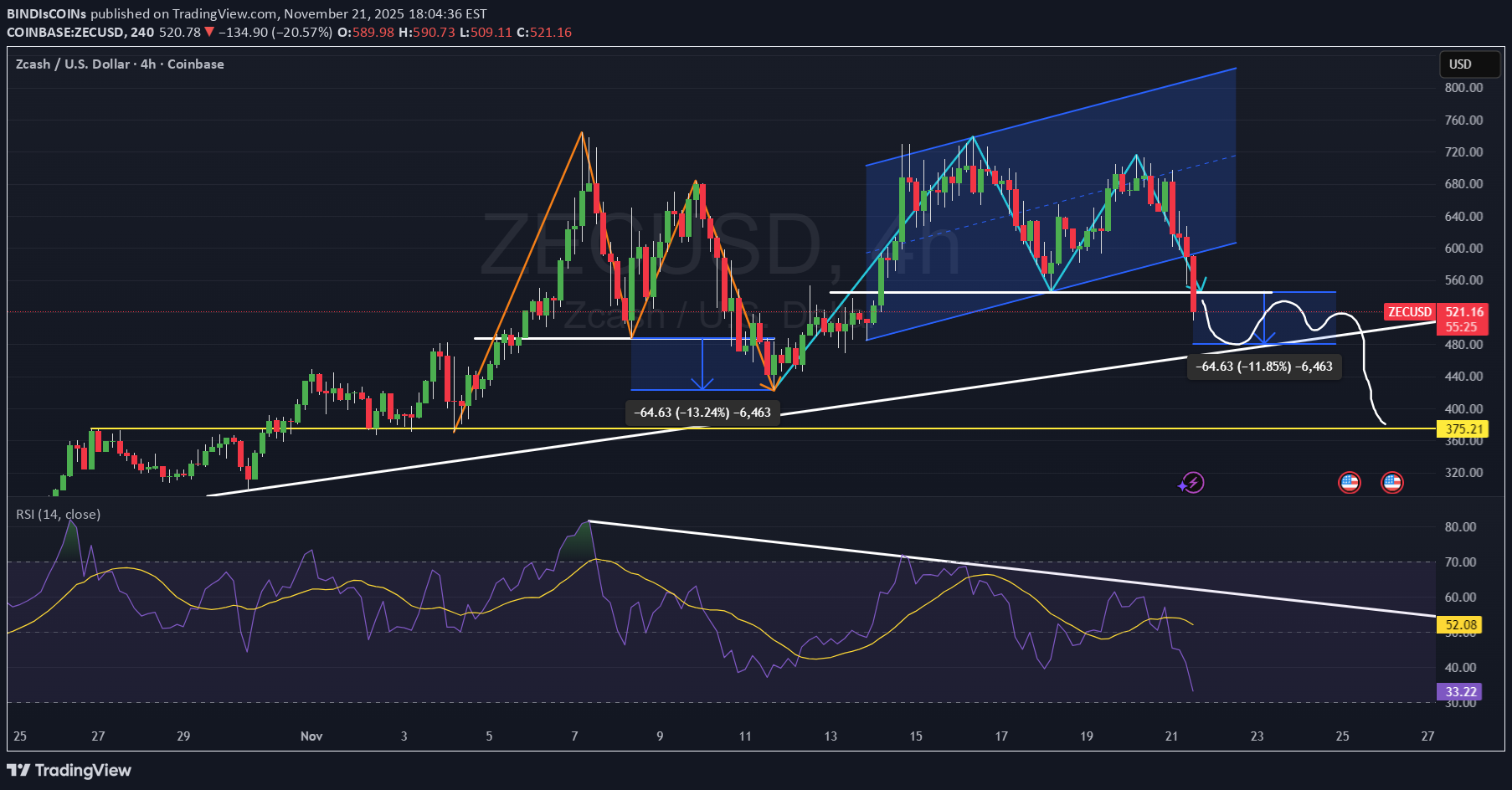Click the RSI (14, close) indicator label
1512x790 pixels.
click(x=58, y=514)
